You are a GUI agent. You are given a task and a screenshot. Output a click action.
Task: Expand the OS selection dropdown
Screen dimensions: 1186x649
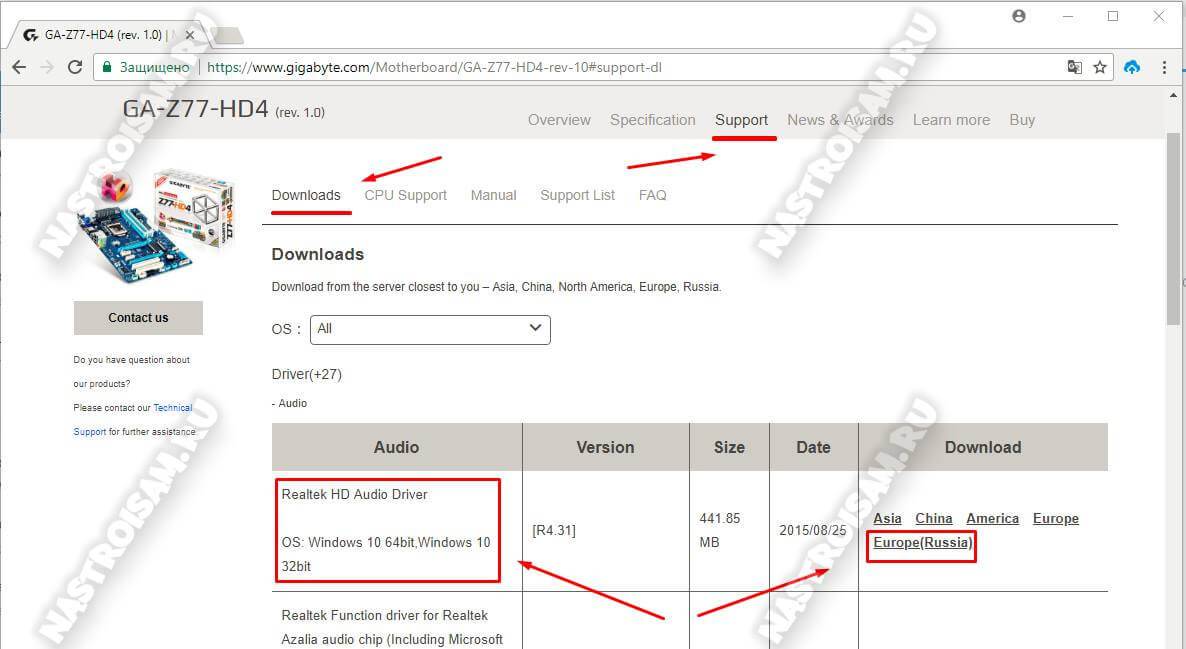point(430,328)
